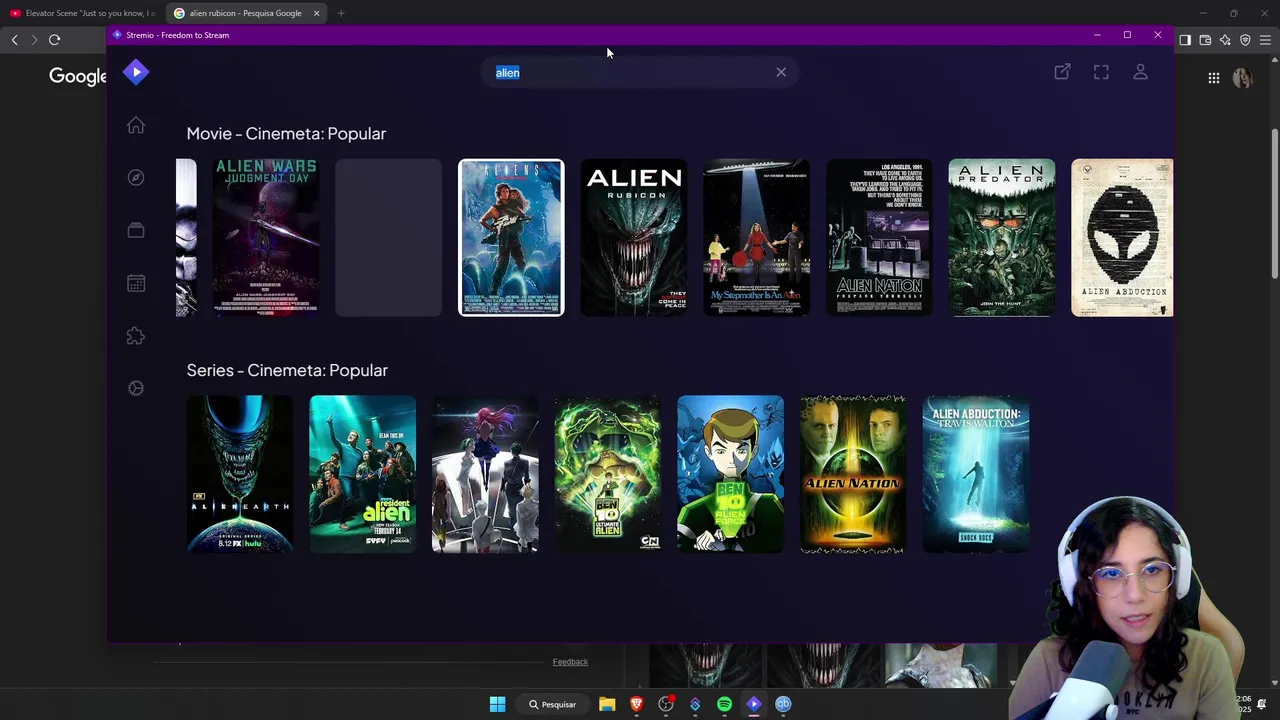Click the Pesquisar taskbar search box
The width and height of the screenshot is (1280, 720).
click(553, 704)
